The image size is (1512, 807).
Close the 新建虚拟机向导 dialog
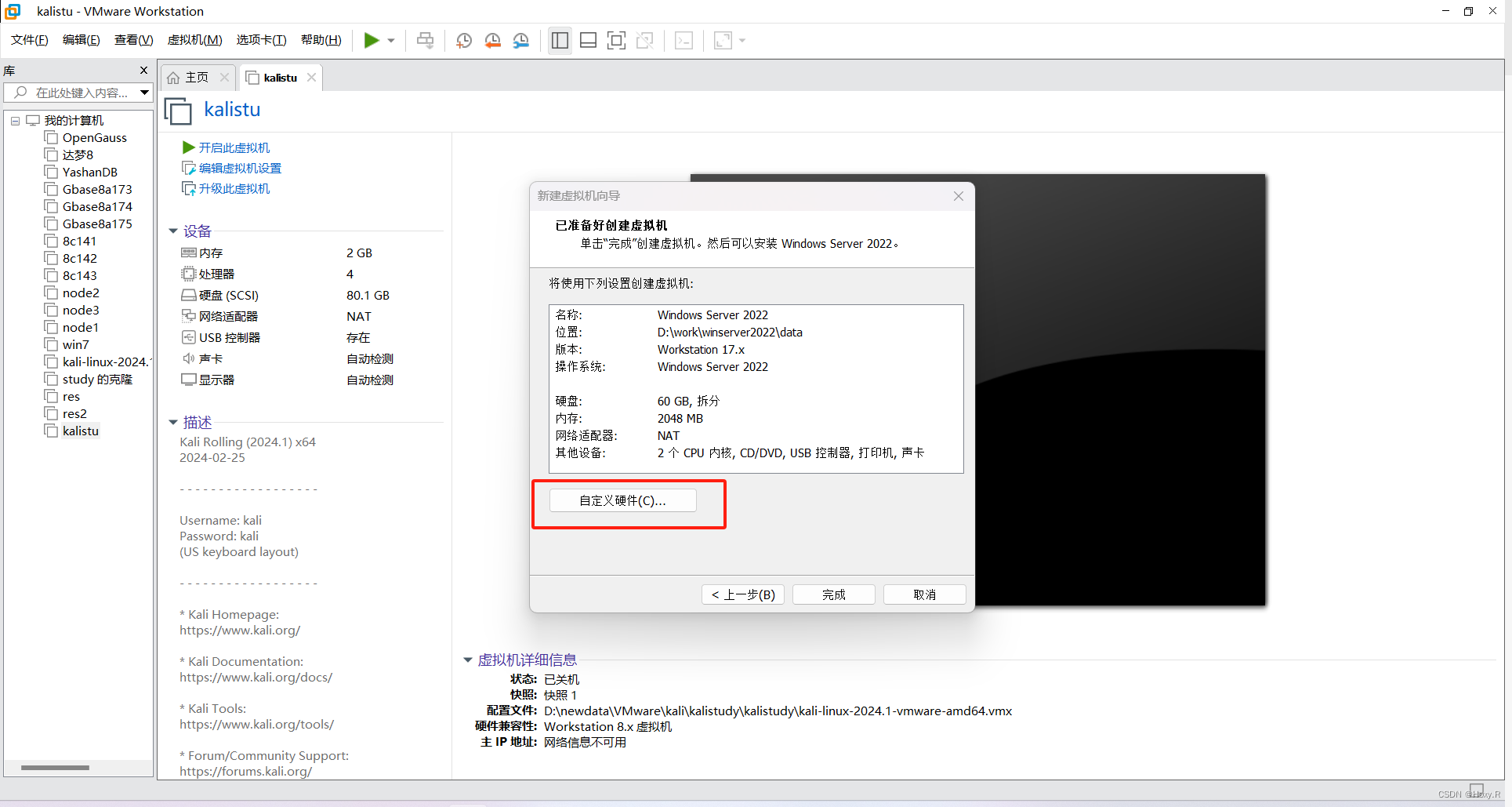pyautogui.click(x=959, y=196)
